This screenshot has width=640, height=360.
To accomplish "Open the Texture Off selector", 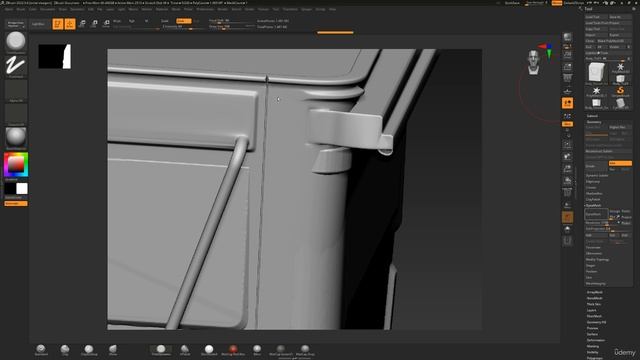I will [x=16, y=114].
